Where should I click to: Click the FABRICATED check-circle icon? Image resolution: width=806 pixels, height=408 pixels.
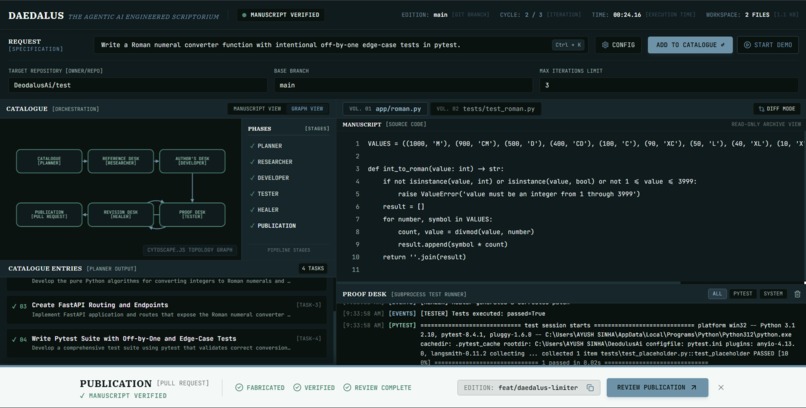239,387
